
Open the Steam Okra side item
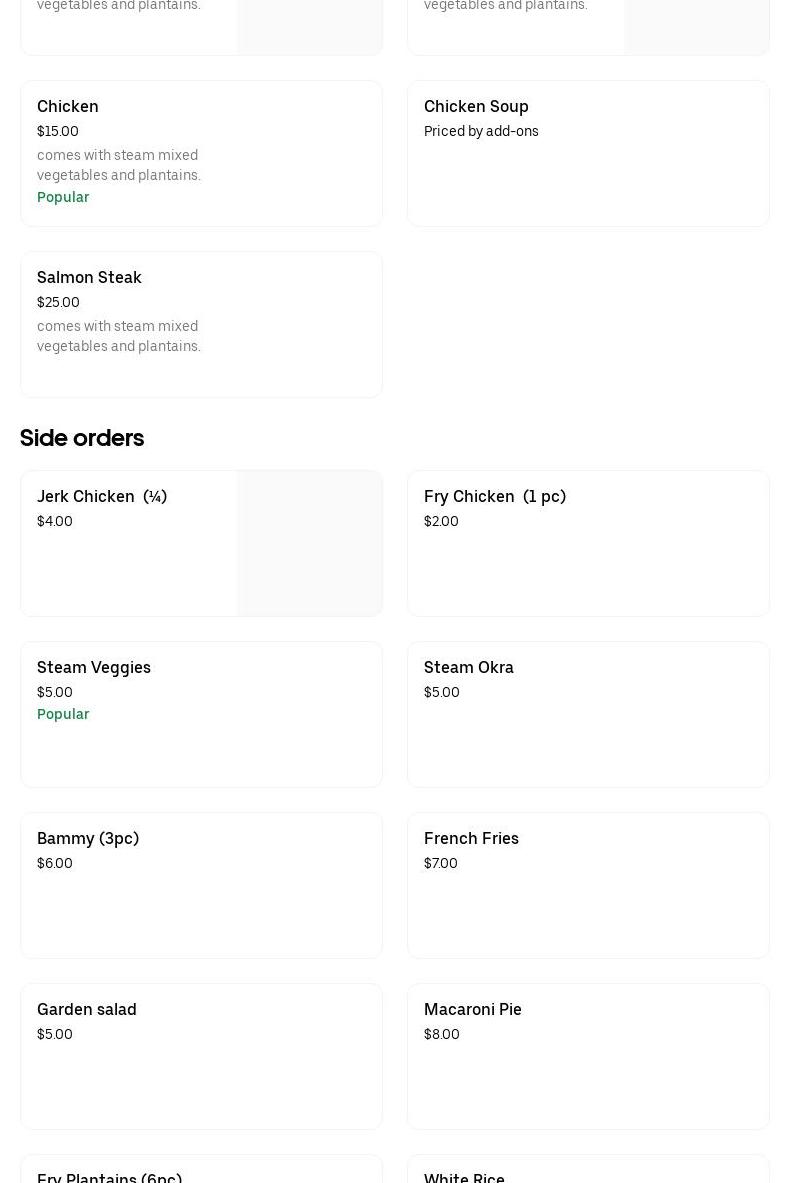[x=587, y=713]
